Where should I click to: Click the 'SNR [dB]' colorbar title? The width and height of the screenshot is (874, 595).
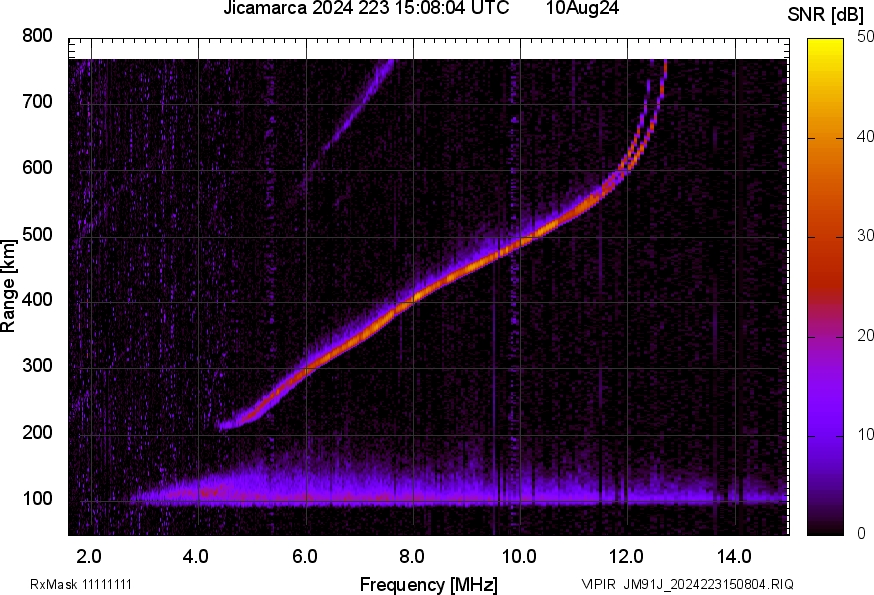pos(825,15)
